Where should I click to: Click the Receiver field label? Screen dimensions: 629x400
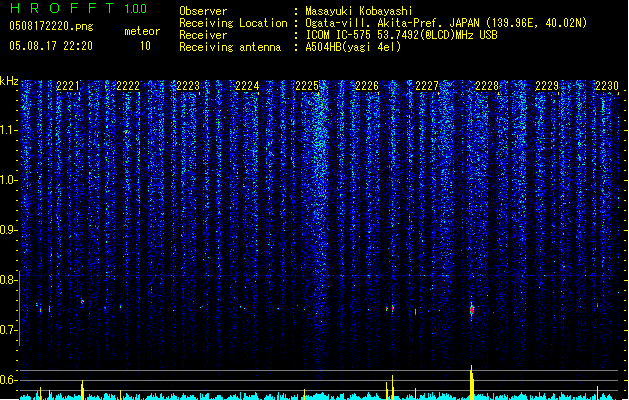tap(203, 35)
